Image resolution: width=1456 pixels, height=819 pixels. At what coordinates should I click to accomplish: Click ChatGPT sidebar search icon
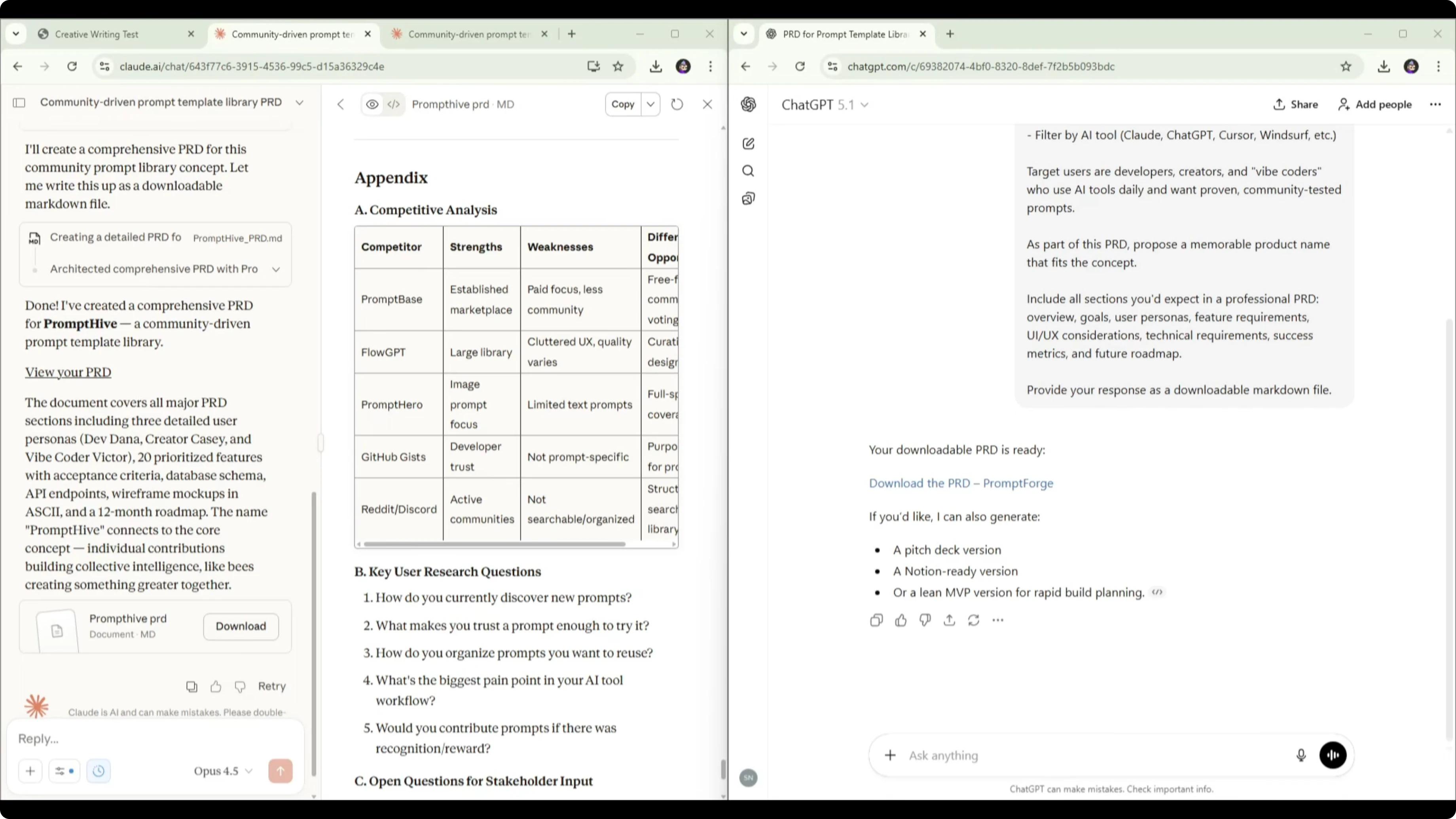[748, 171]
